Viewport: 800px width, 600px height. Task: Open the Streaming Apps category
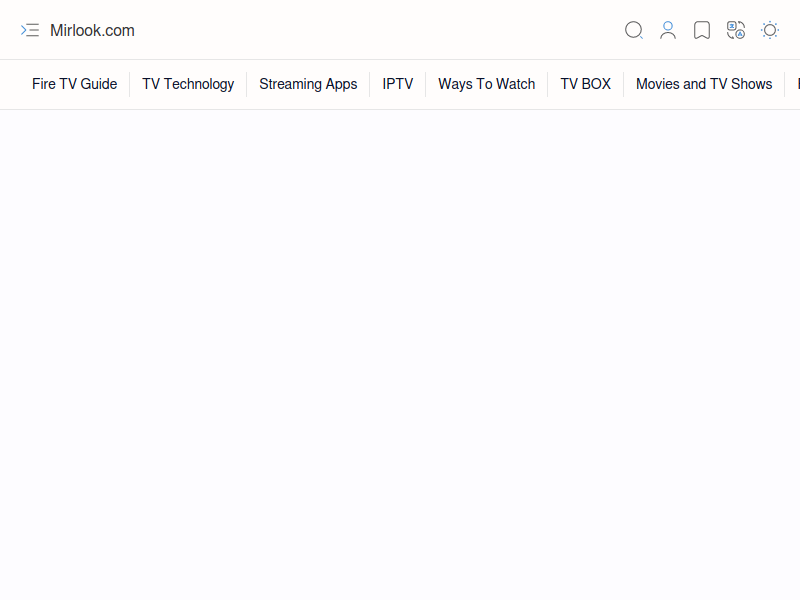[308, 84]
